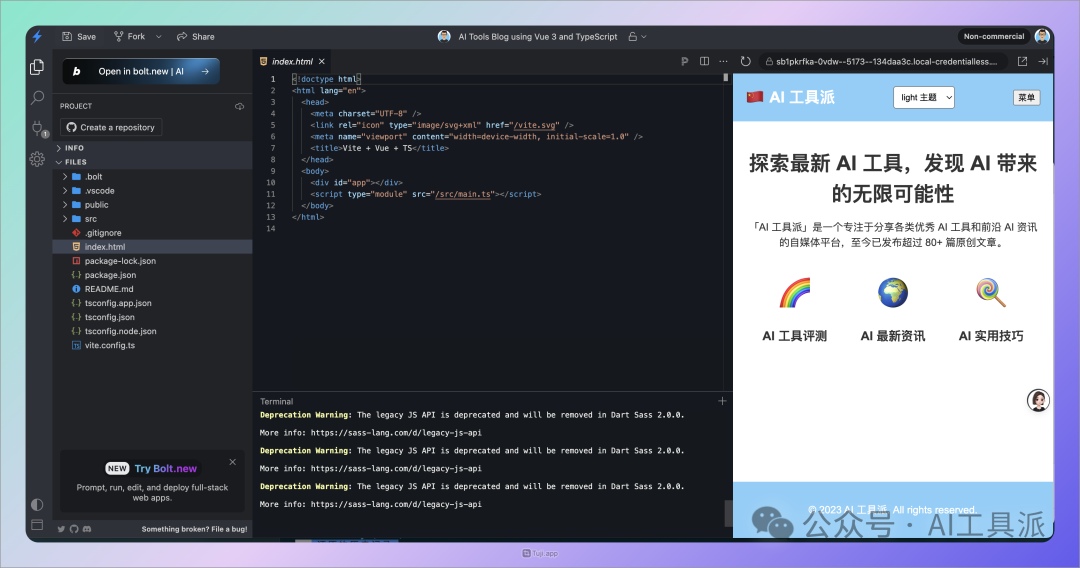Open the Fork dropdown arrow
1080x568 pixels.
[158, 36]
